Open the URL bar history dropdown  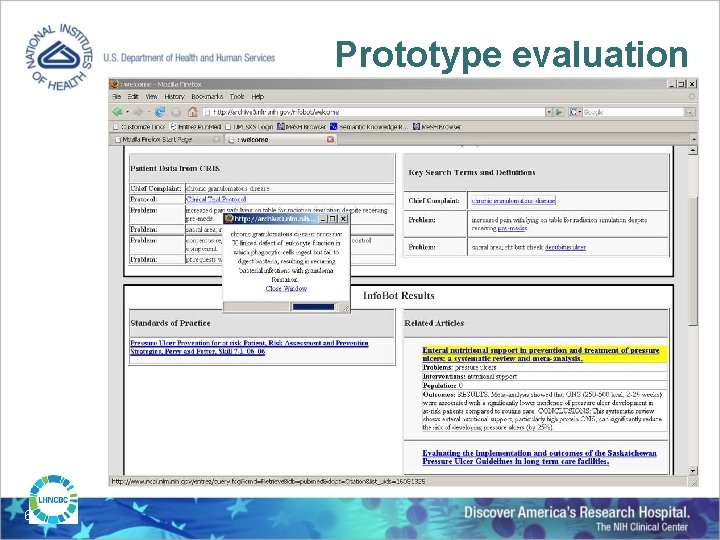[549, 112]
